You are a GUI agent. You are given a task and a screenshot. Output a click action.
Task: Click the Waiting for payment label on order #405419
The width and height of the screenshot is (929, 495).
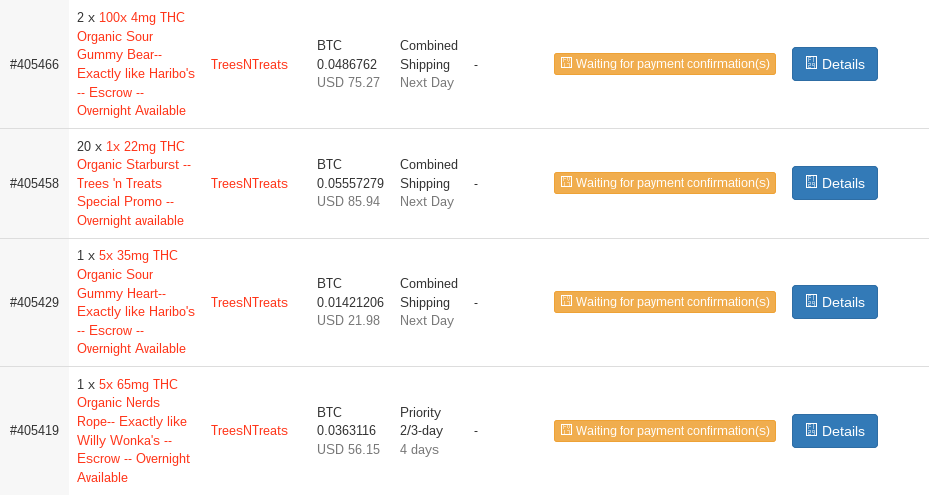(665, 431)
